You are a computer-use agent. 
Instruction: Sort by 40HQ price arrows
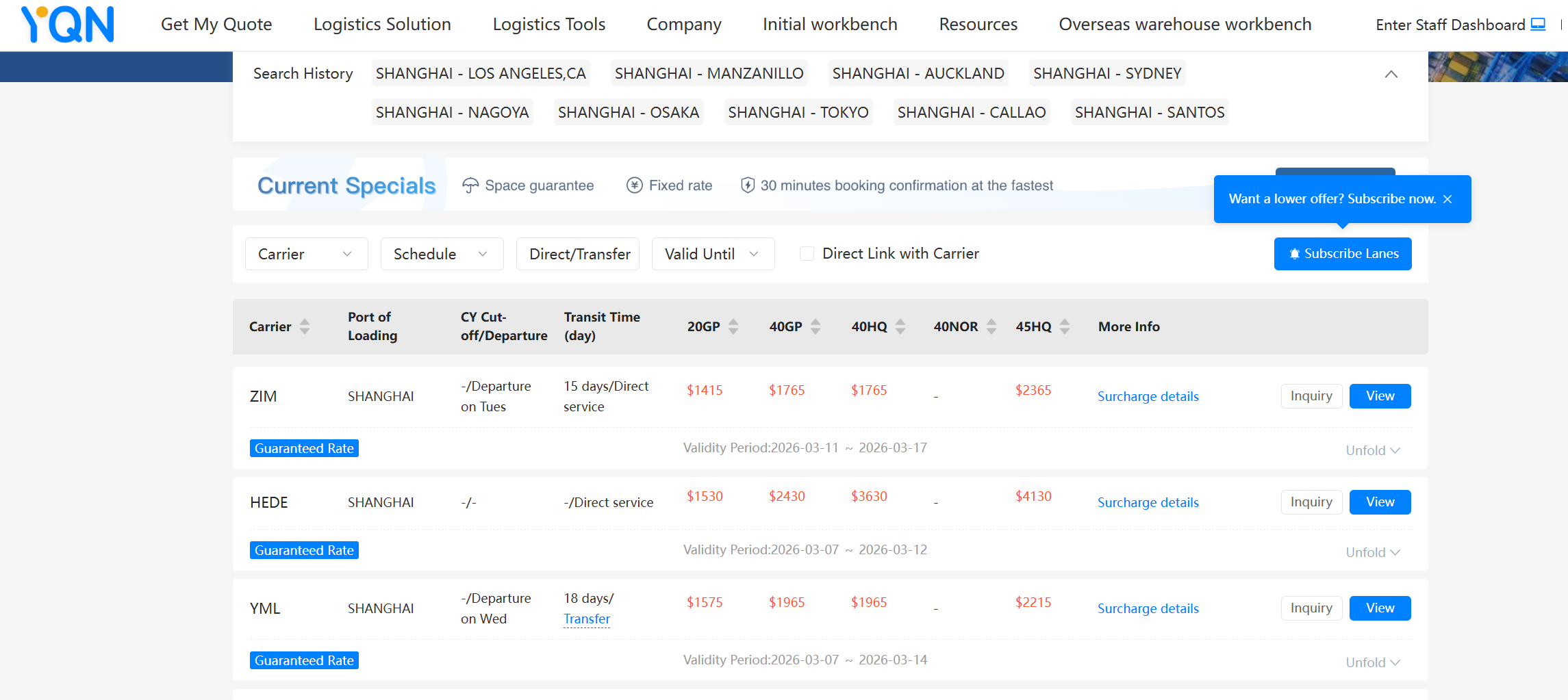tap(900, 326)
